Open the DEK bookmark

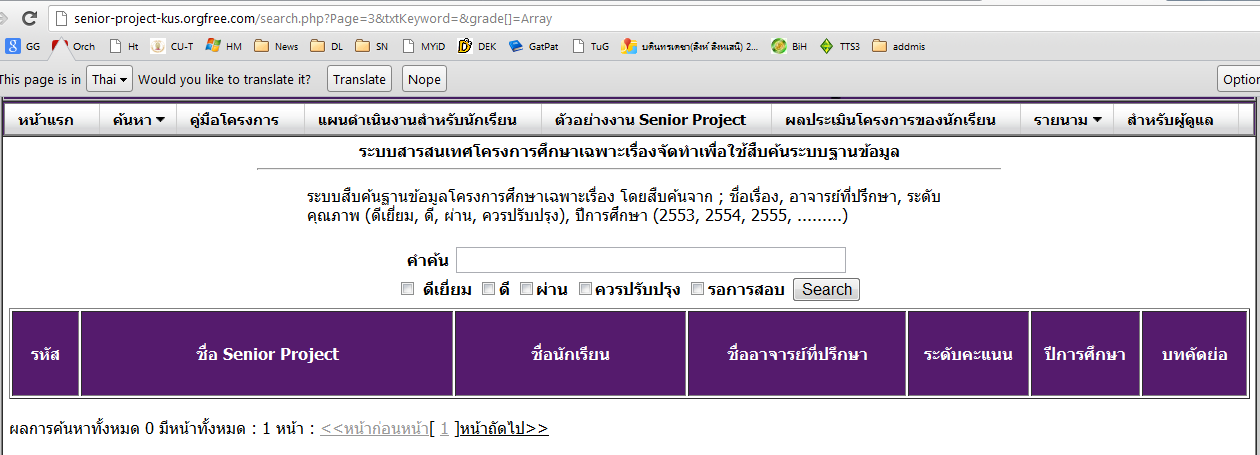click(477, 46)
